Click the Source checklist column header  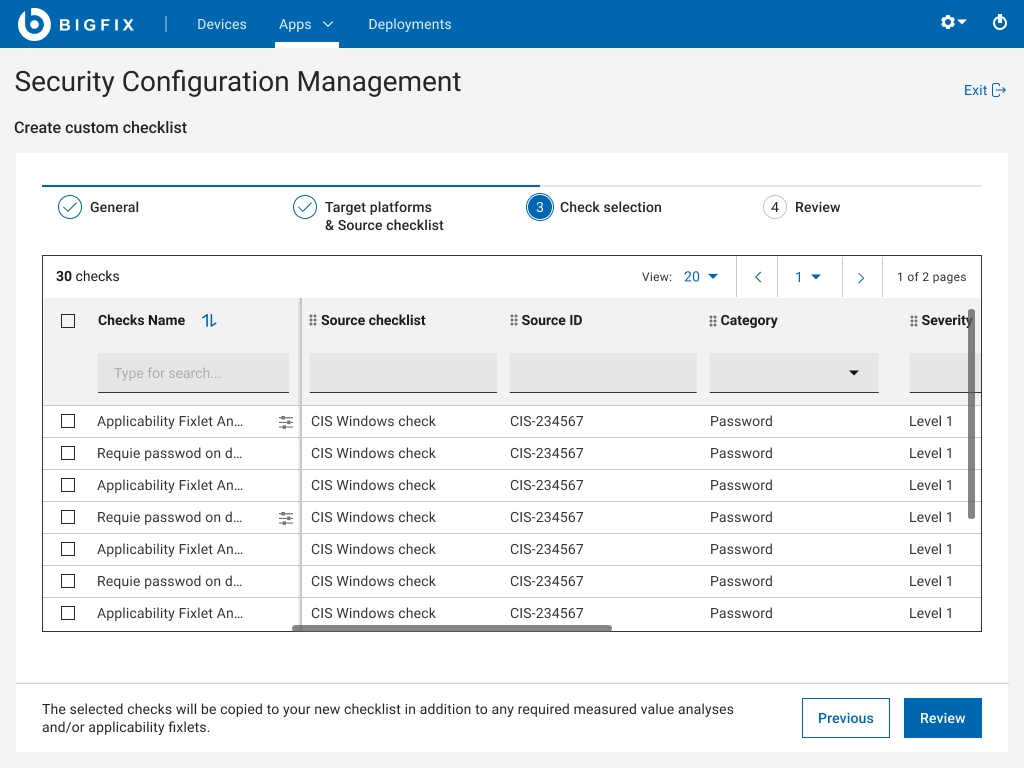(x=373, y=320)
